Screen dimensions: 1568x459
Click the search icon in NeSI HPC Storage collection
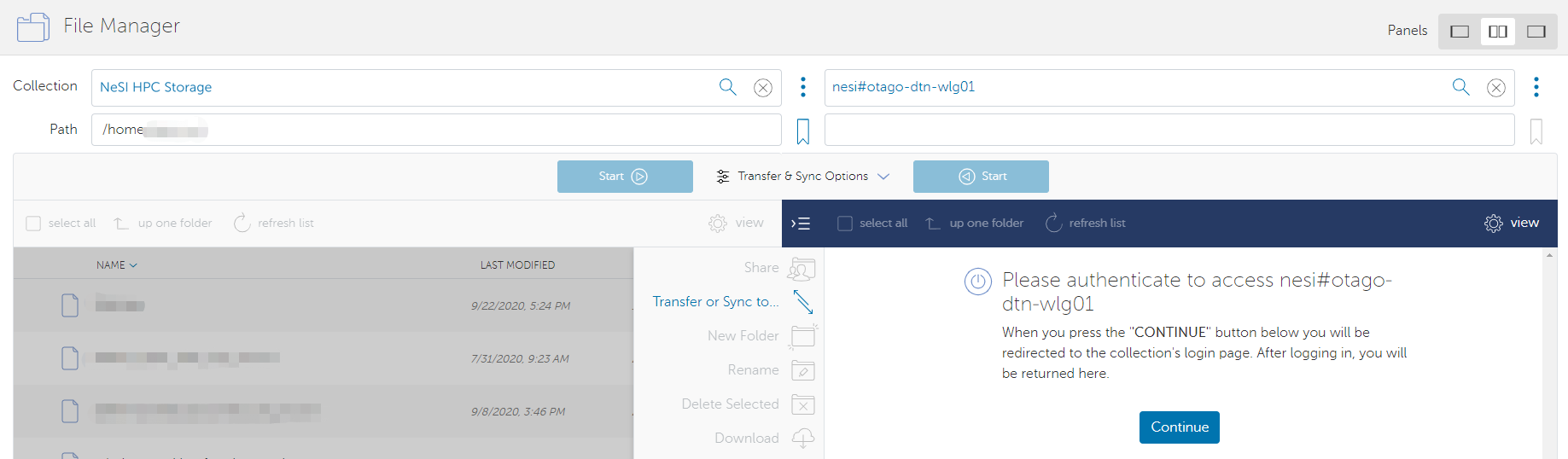coord(727,87)
